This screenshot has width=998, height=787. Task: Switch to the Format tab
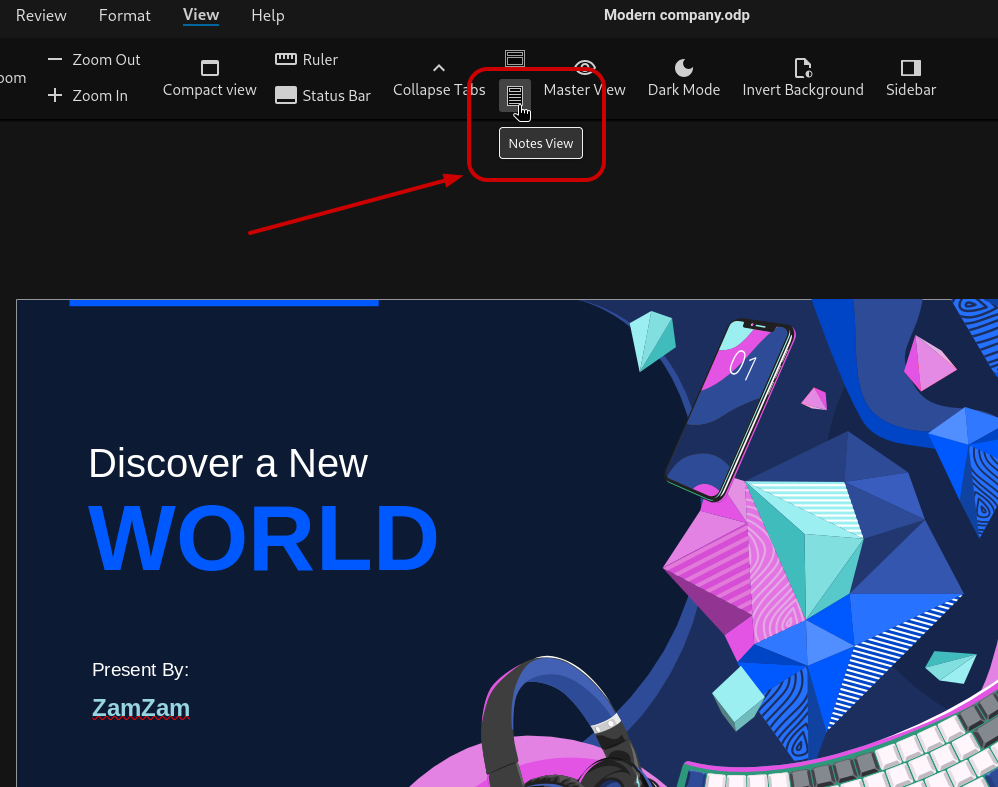point(125,15)
